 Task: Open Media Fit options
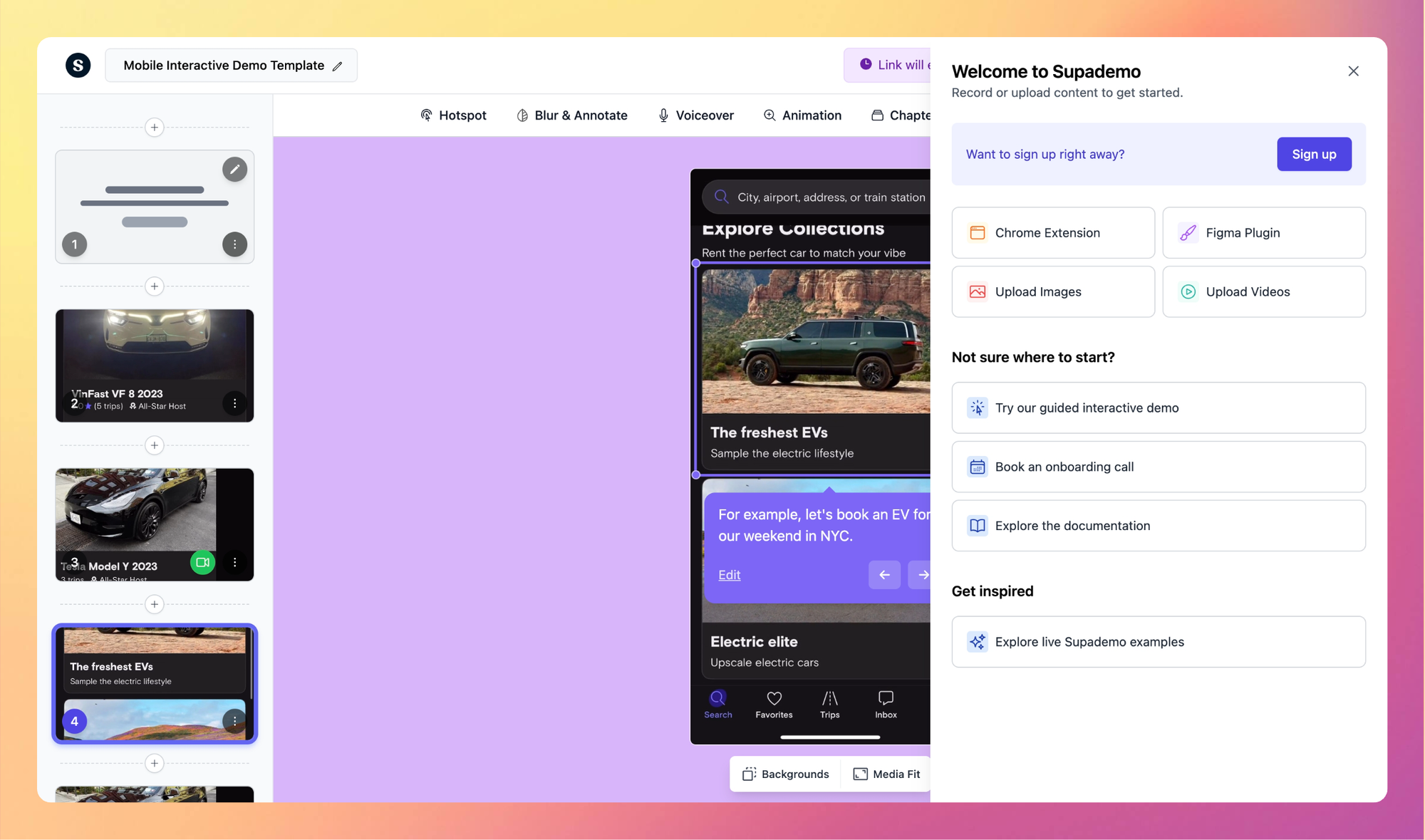[x=887, y=774]
